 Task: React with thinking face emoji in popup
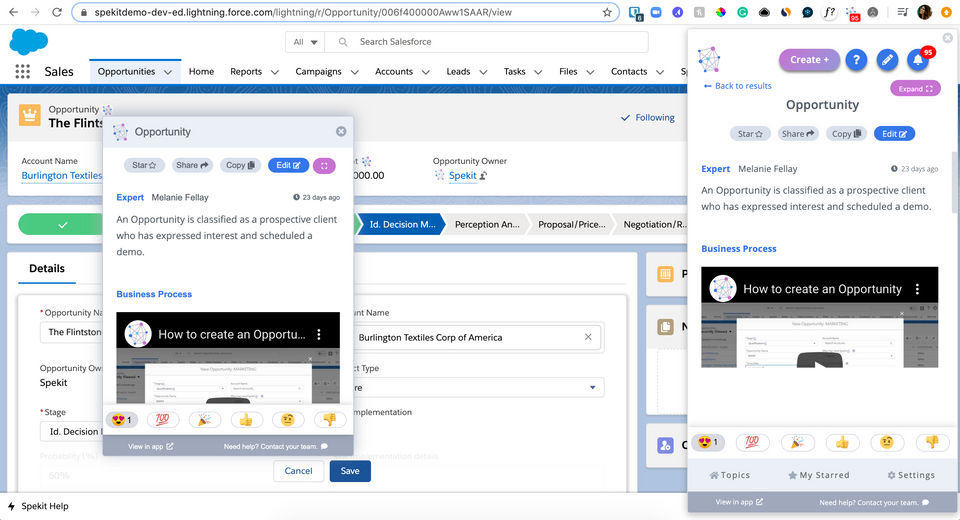[288, 420]
